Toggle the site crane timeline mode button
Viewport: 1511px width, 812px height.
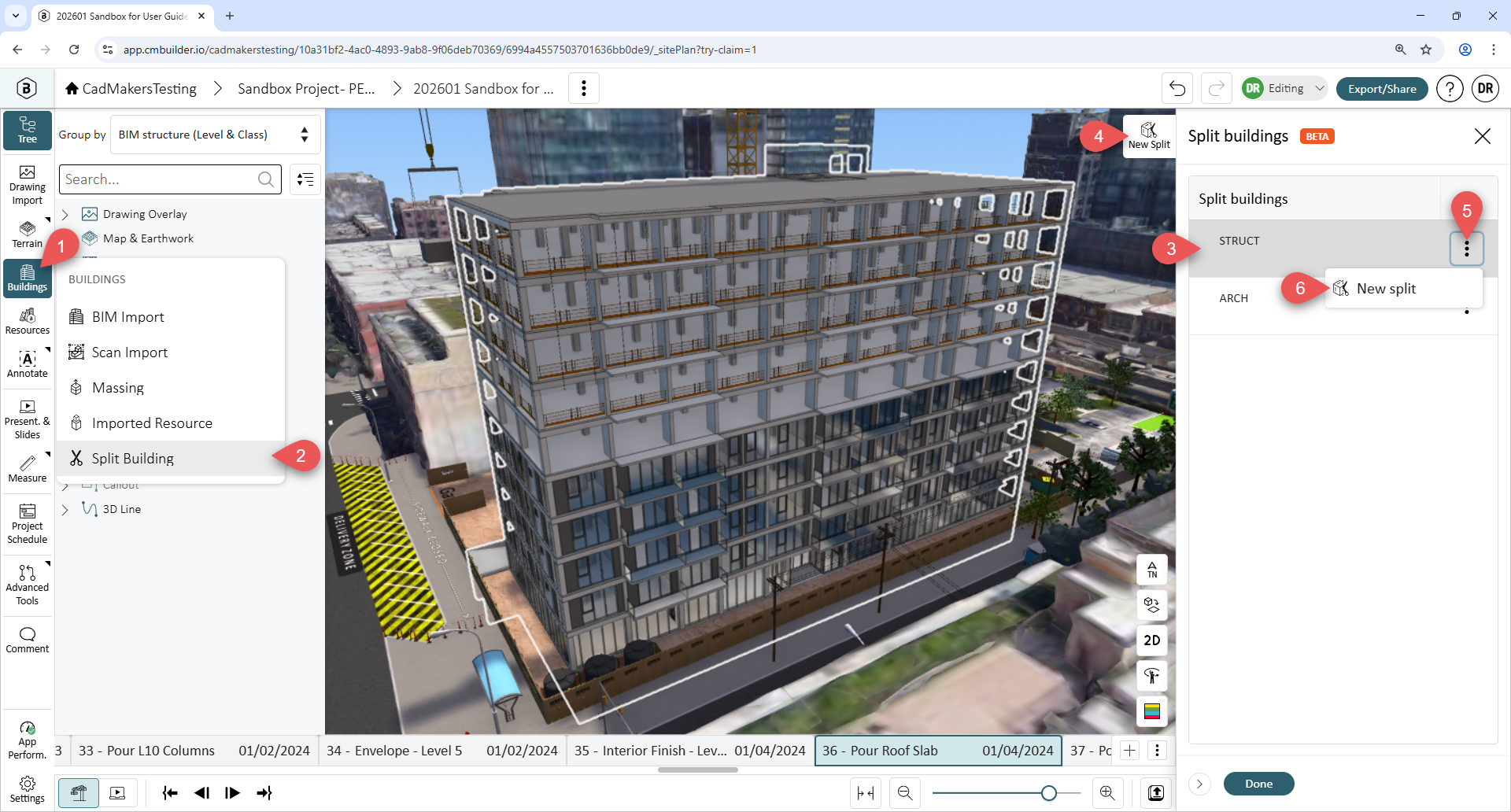coord(79,792)
